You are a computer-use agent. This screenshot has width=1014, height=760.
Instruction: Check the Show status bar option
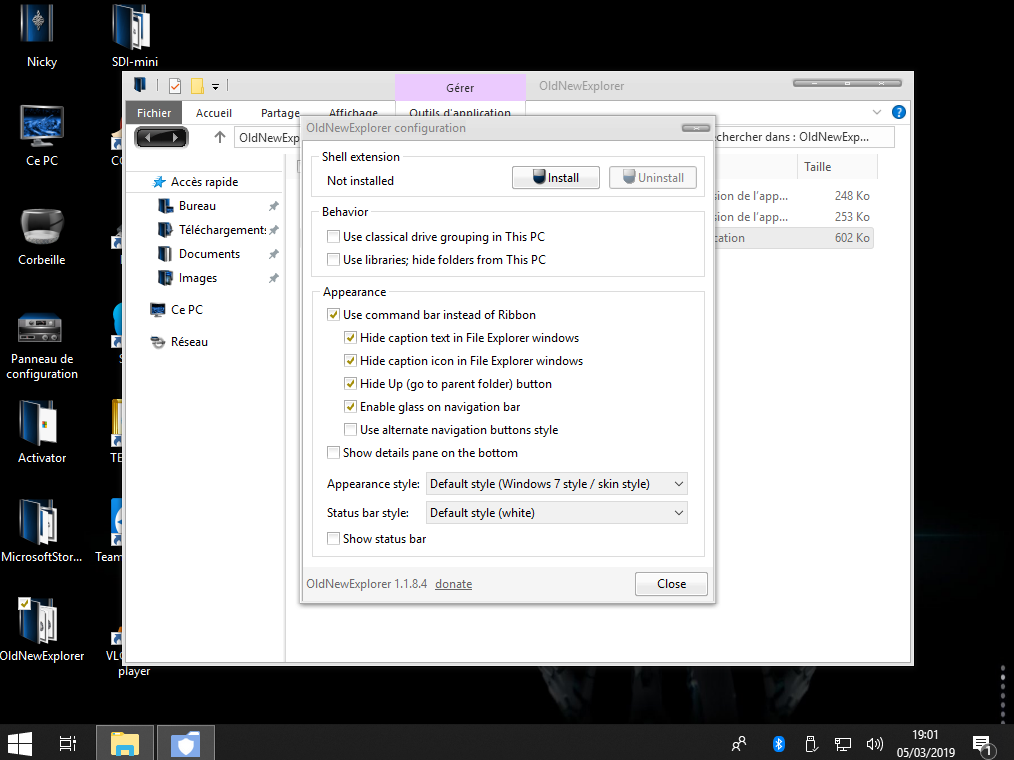tap(333, 538)
